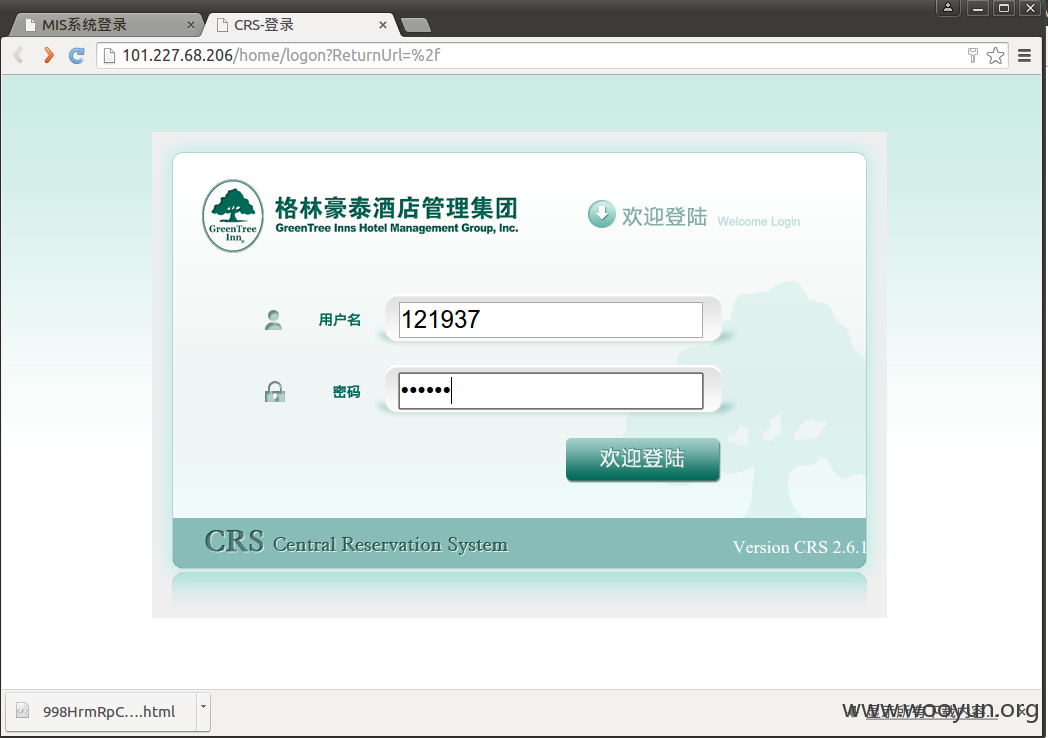
Task: Click the orange forward arrow
Action: click(x=48, y=55)
